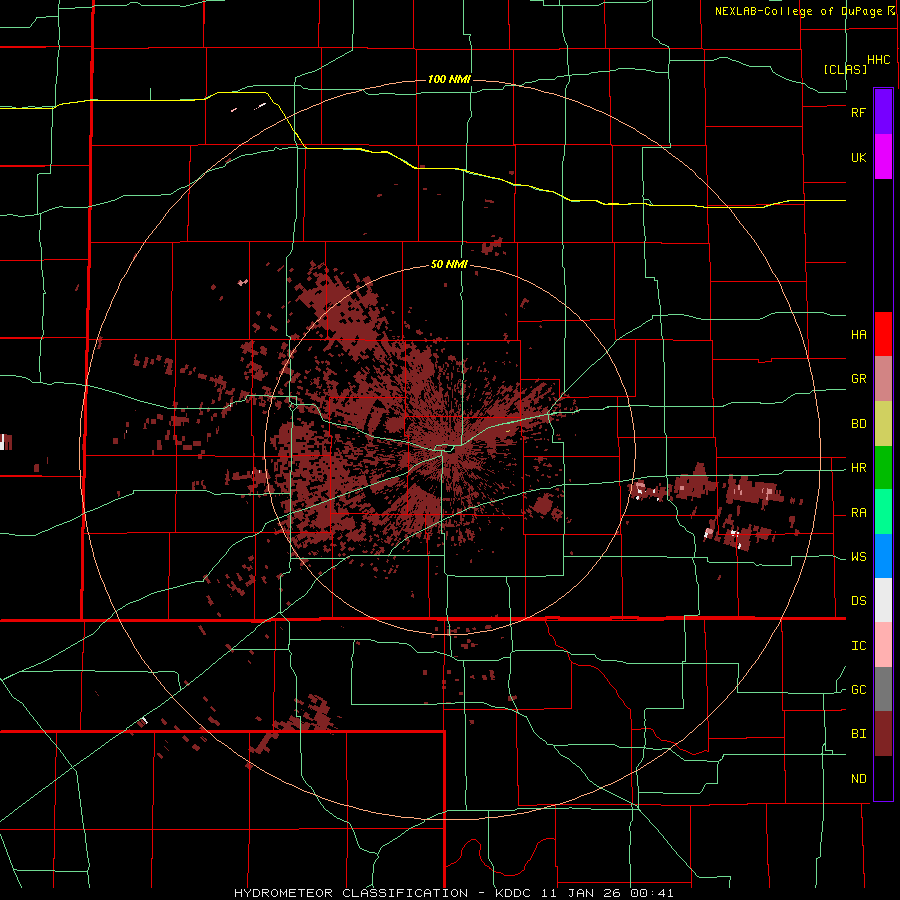The width and height of the screenshot is (900, 900).
Task: Choose the WS blue legend swatch
Action: (883, 556)
